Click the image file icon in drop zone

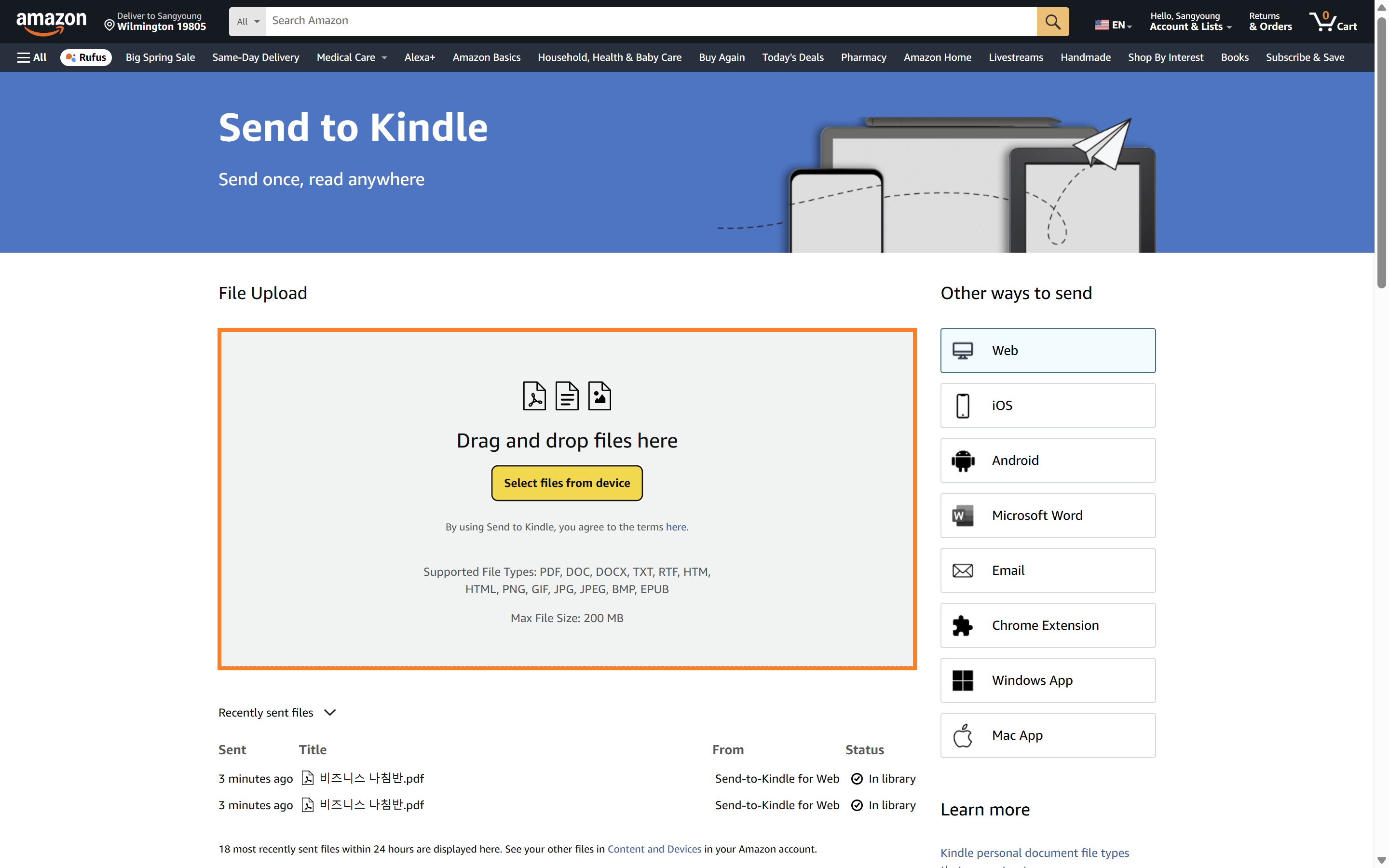pyautogui.click(x=599, y=395)
